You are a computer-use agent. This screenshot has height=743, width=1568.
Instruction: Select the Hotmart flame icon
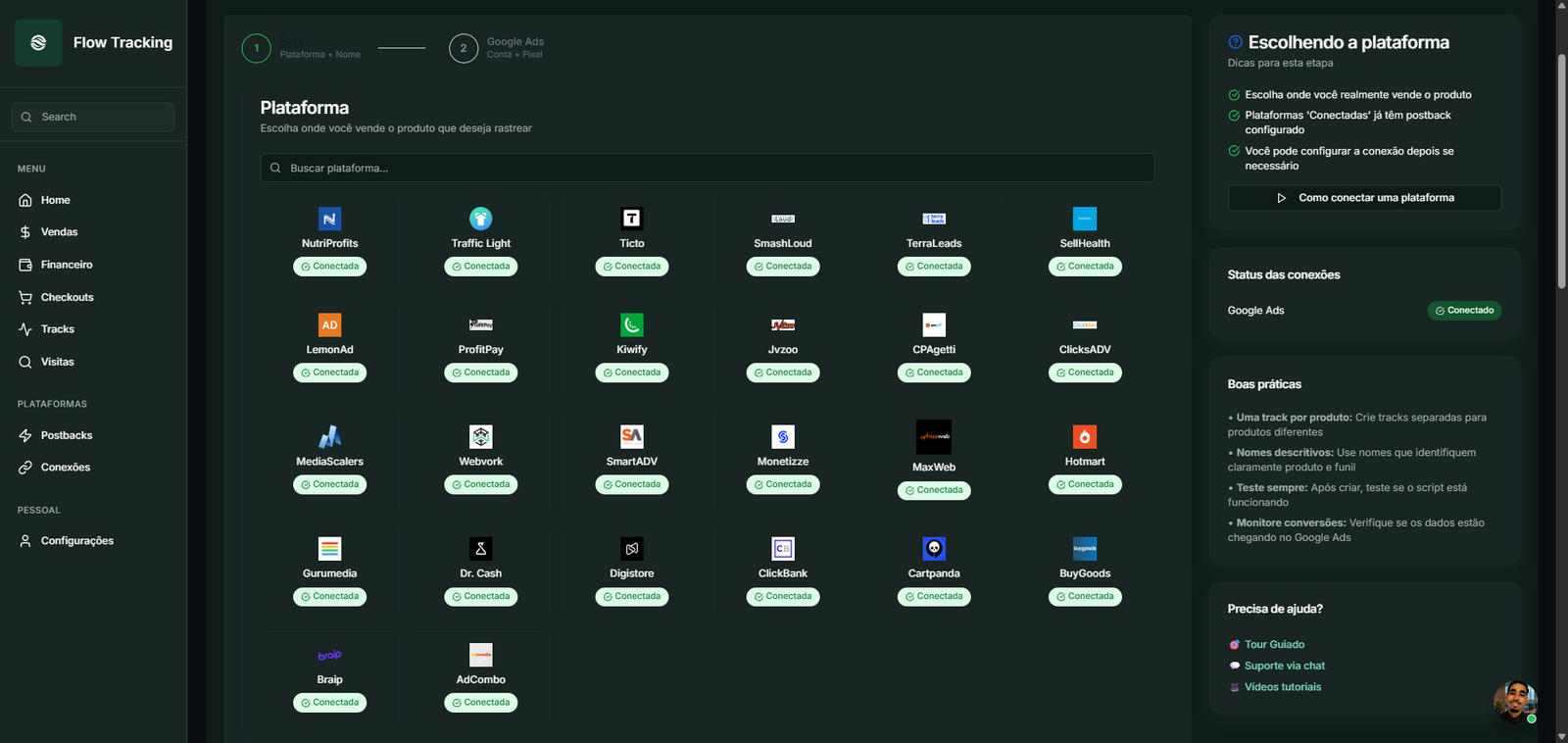tap(1085, 436)
